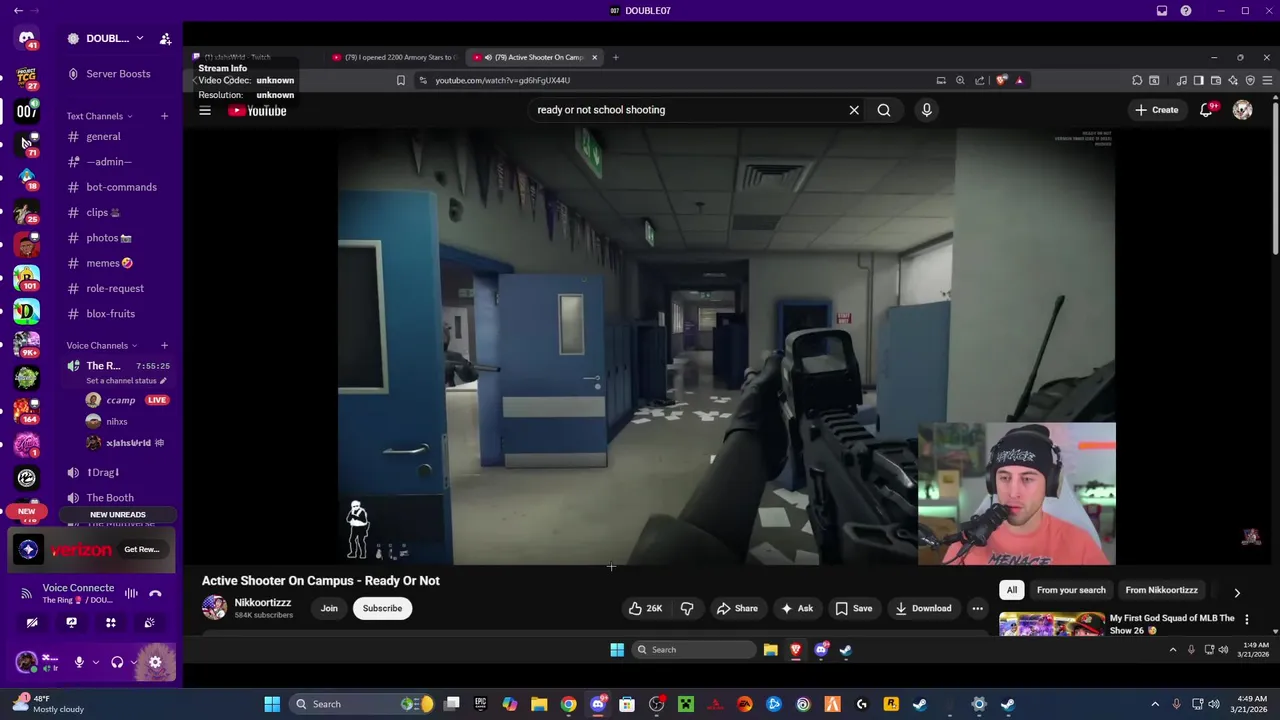
Task: Open Discord activities launcher icon
Action: pyautogui.click(x=110, y=622)
